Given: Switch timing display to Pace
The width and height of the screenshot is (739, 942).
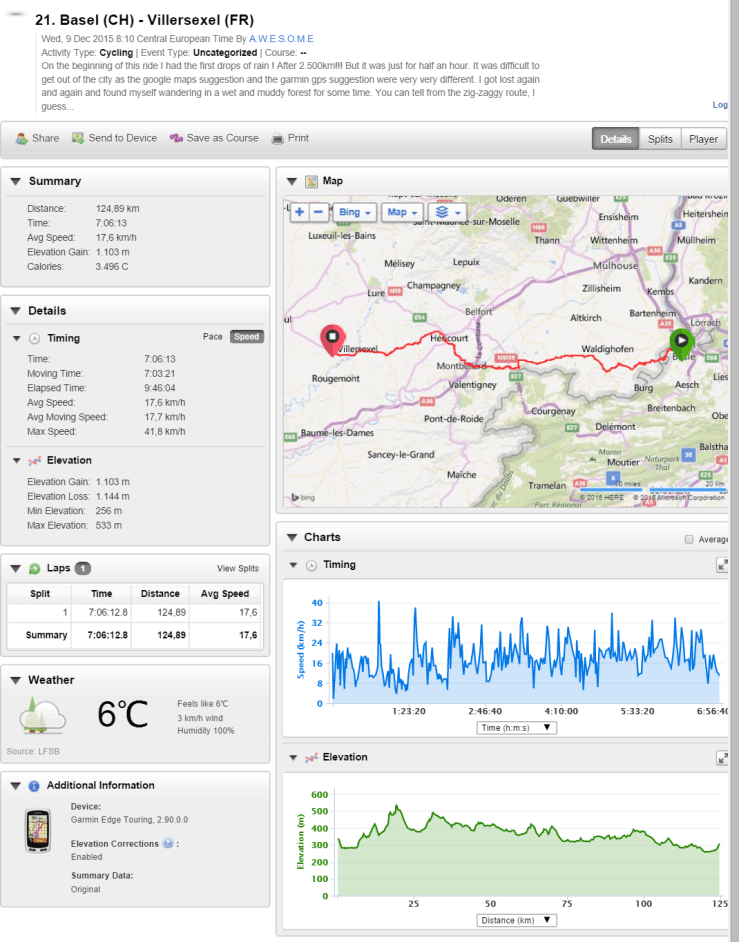Looking at the screenshot, I should (x=212, y=337).
